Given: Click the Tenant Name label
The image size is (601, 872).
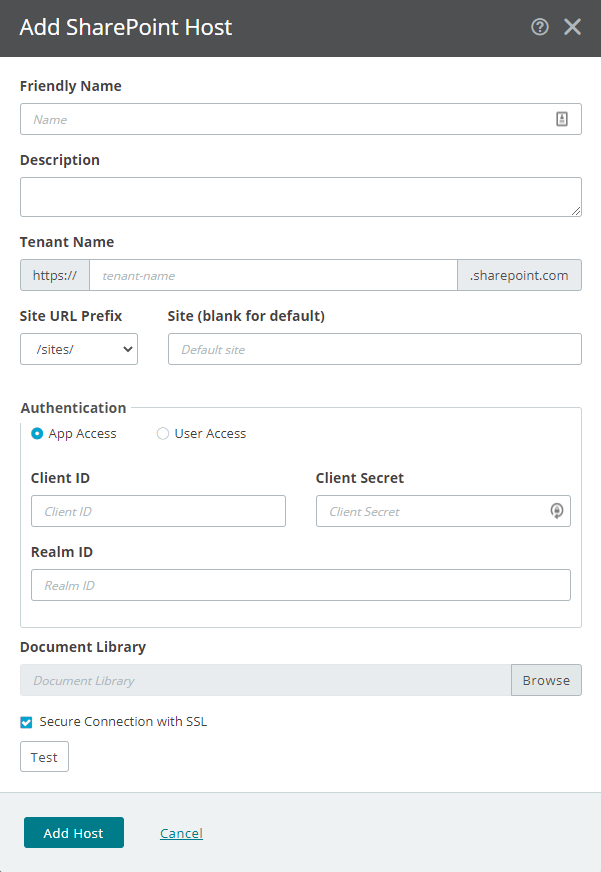Looking at the screenshot, I should (67, 242).
